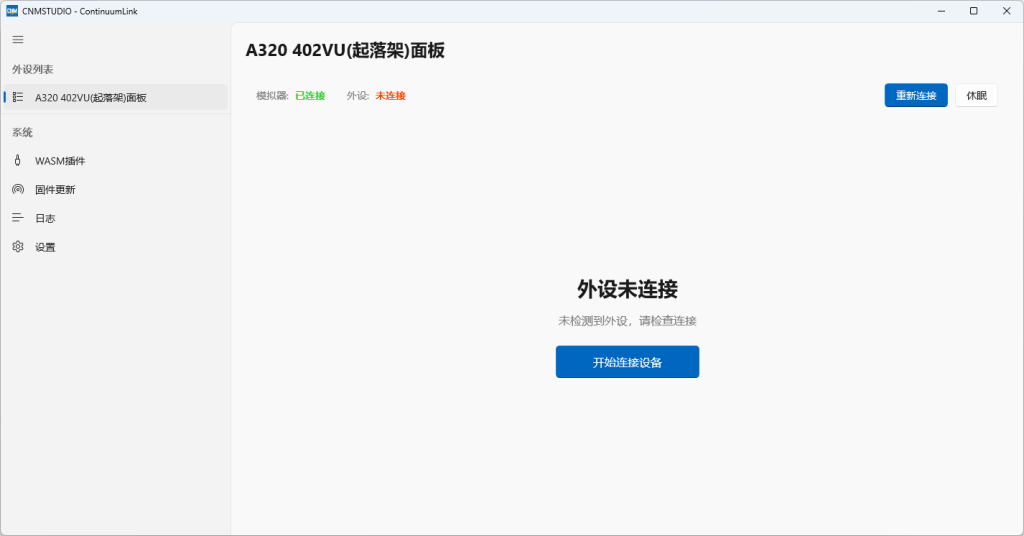The image size is (1024, 536).
Task: Open the WASM插件 page
Action: (116, 161)
